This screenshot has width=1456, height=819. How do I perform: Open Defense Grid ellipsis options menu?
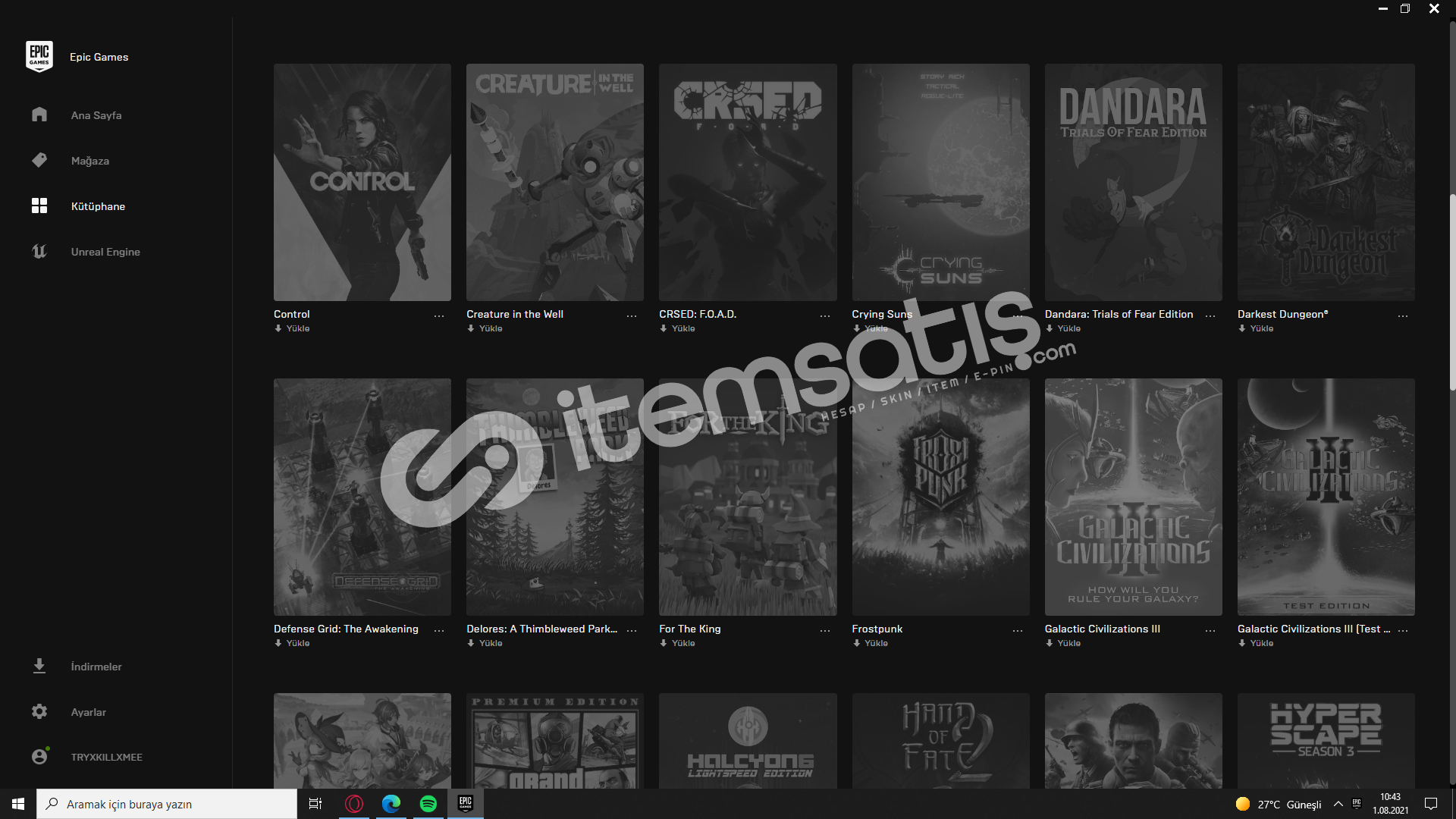[x=439, y=630]
